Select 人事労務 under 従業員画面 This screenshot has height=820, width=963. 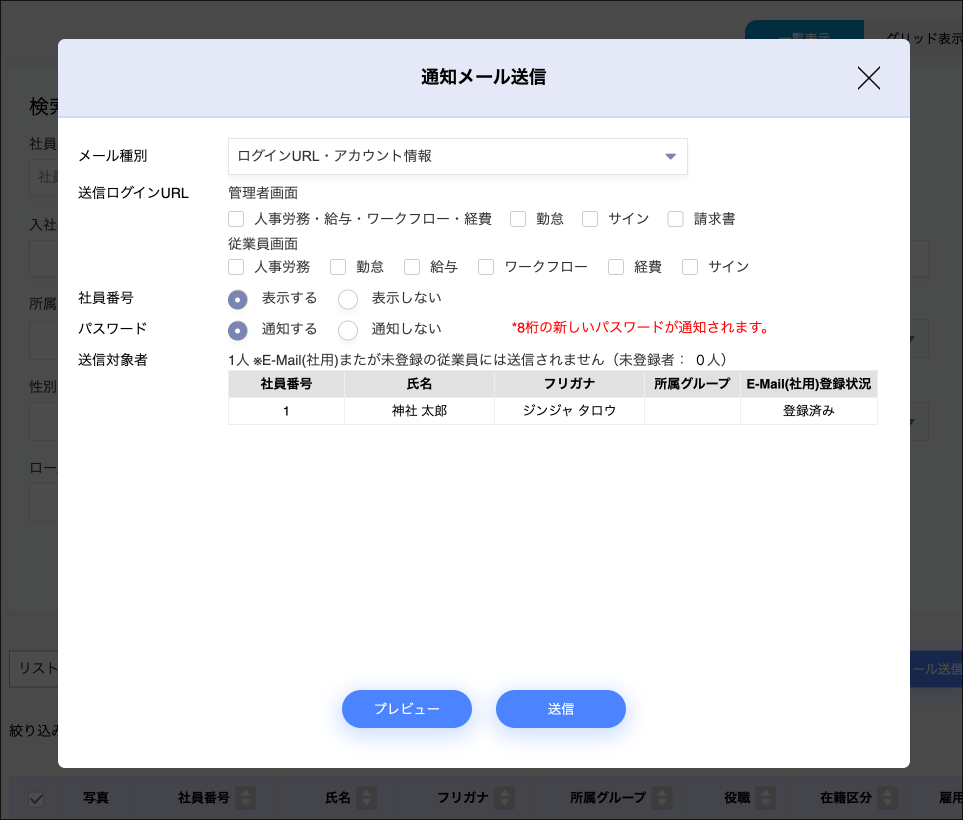[x=237, y=267]
